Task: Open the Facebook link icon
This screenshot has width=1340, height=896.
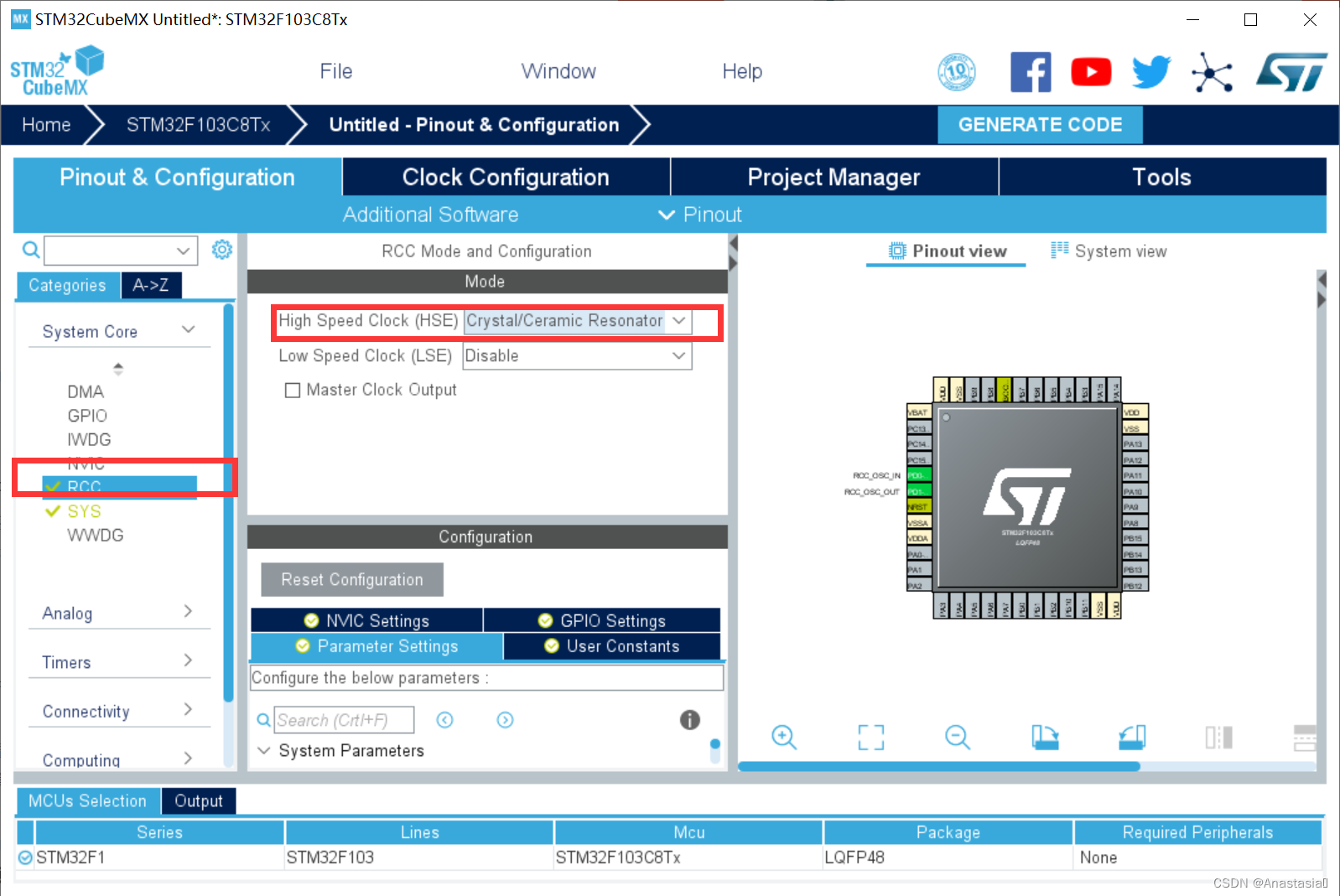Action: click(1031, 72)
